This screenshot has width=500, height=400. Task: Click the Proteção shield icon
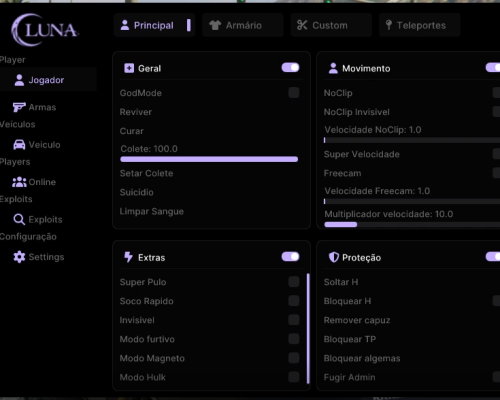(x=334, y=257)
